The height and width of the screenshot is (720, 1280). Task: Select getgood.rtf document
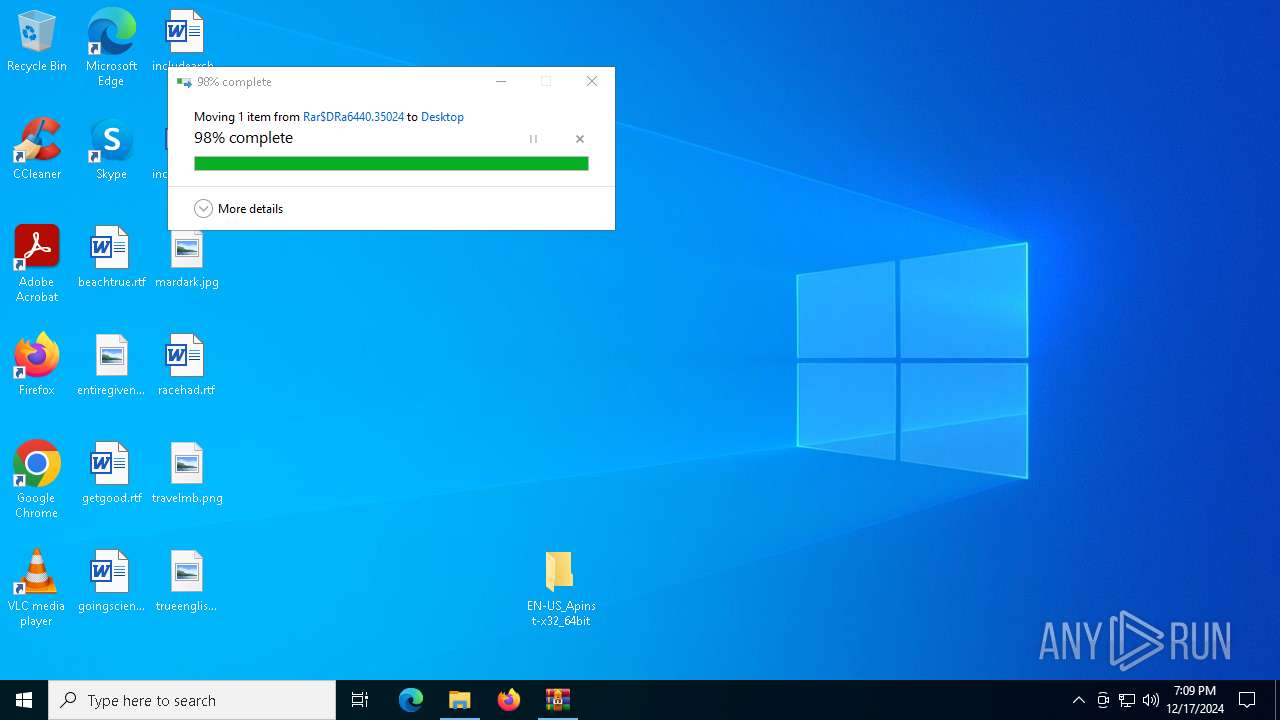[111, 473]
